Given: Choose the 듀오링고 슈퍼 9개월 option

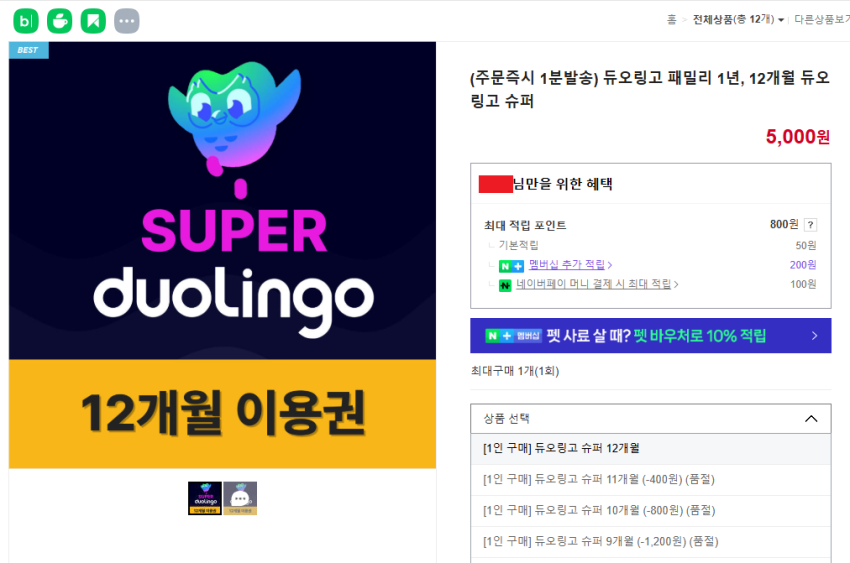Looking at the screenshot, I should tap(651, 541).
